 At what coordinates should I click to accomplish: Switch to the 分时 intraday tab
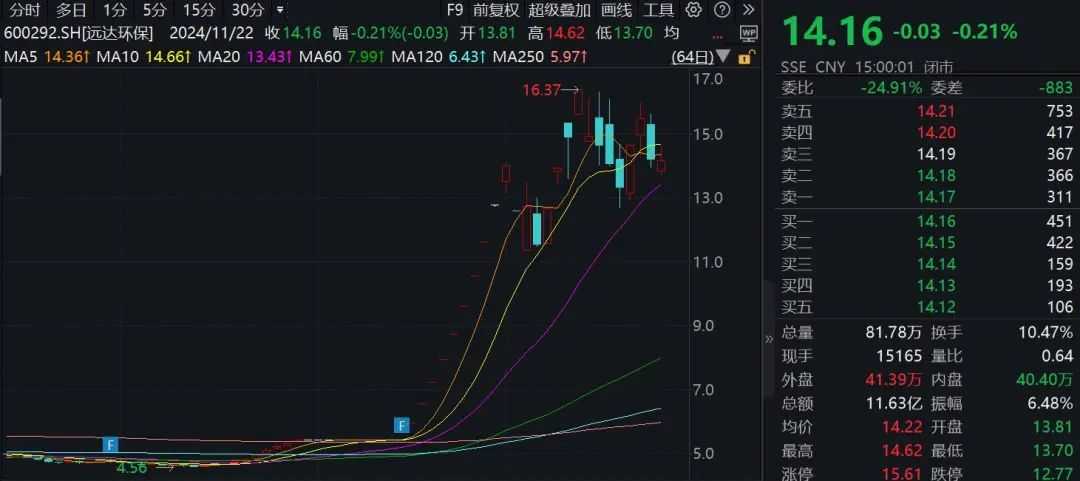click(25, 11)
